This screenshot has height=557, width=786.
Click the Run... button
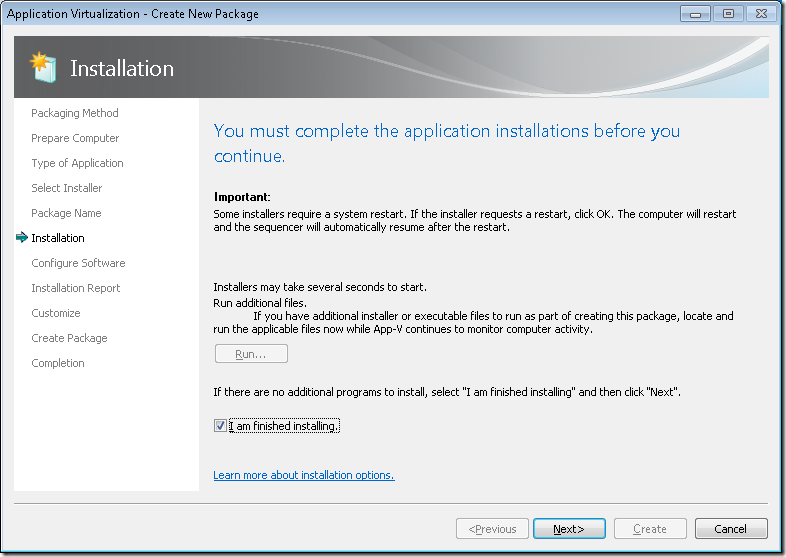tap(251, 354)
